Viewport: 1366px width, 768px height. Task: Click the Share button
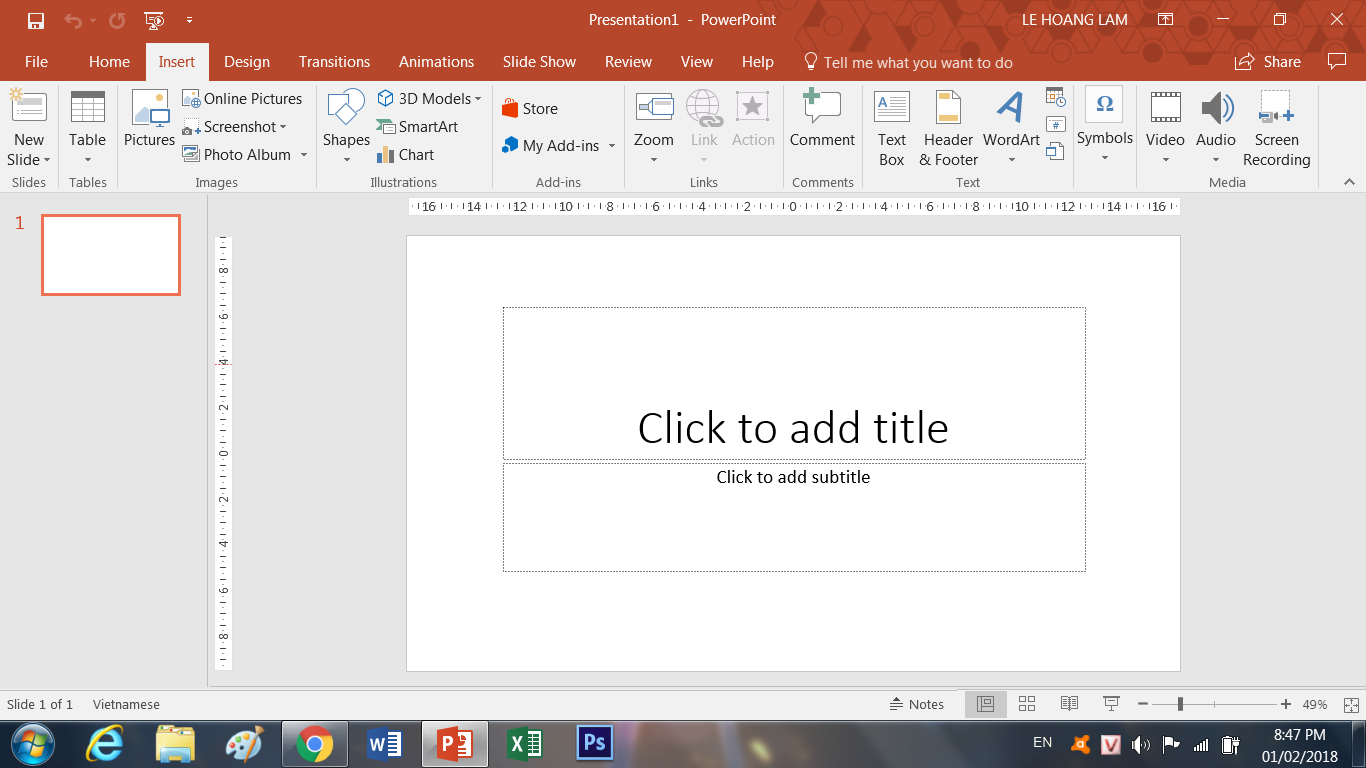click(x=1268, y=62)
